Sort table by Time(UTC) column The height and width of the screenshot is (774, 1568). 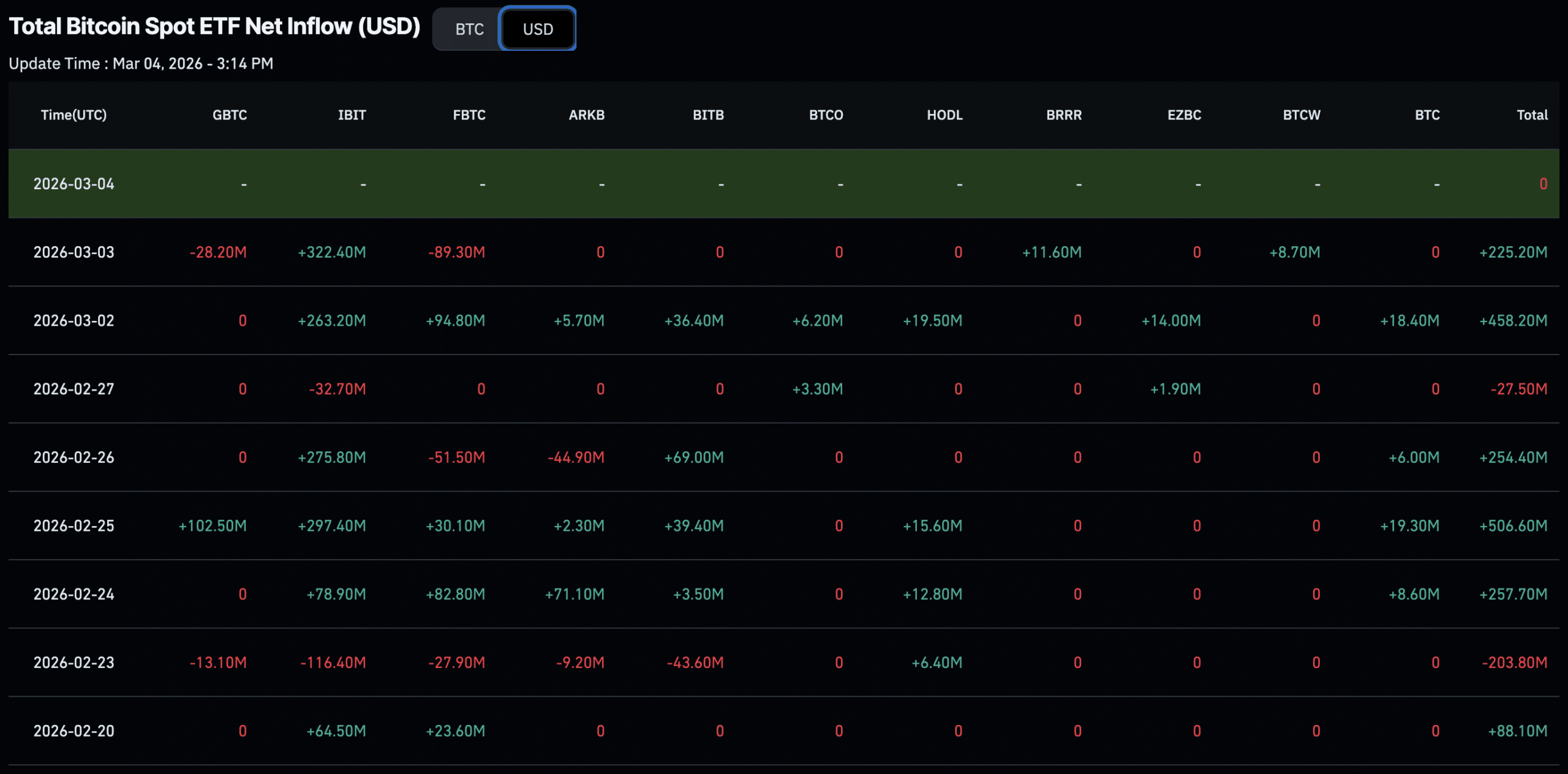[x=73, y=115]
